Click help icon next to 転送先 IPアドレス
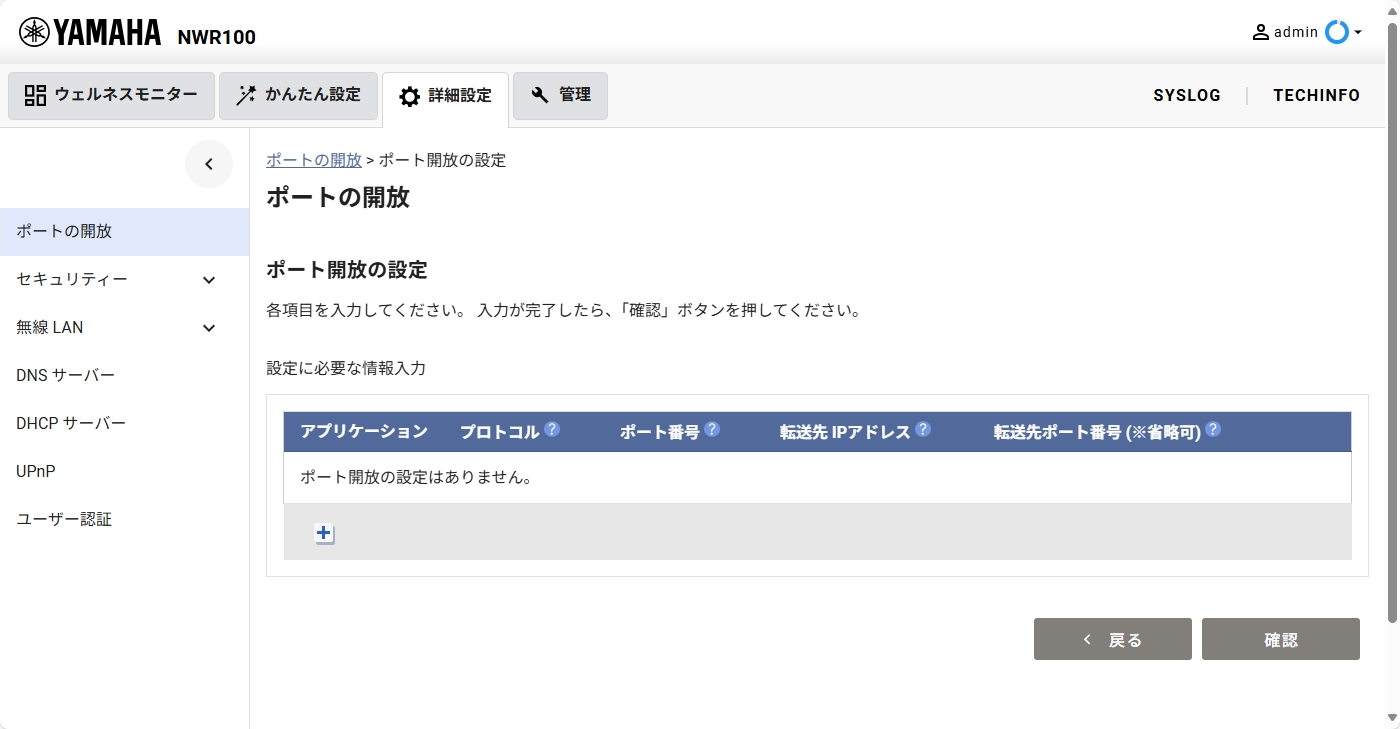This screenshot has height=729, width=1400. pyautogui.click(x=923, y=430)
